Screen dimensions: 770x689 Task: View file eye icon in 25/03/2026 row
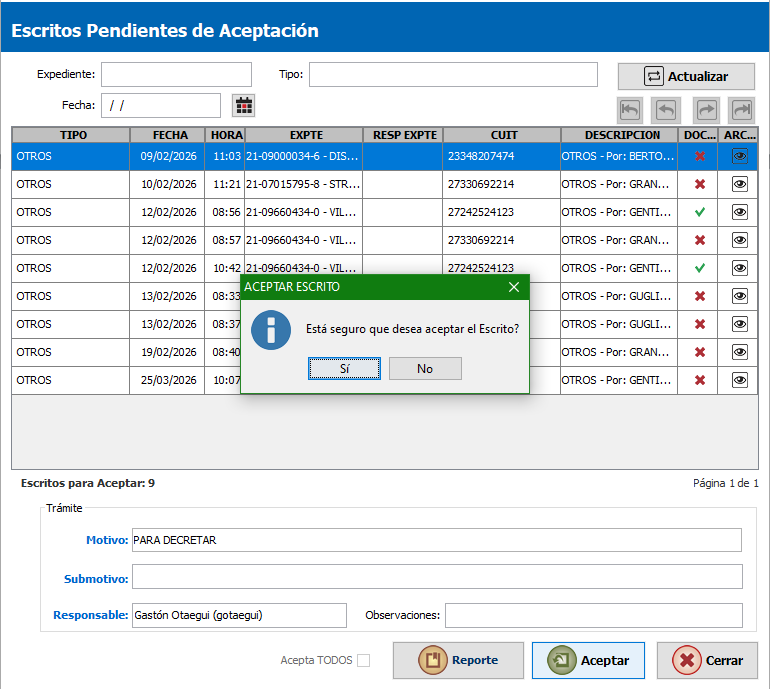coord(740,380)
